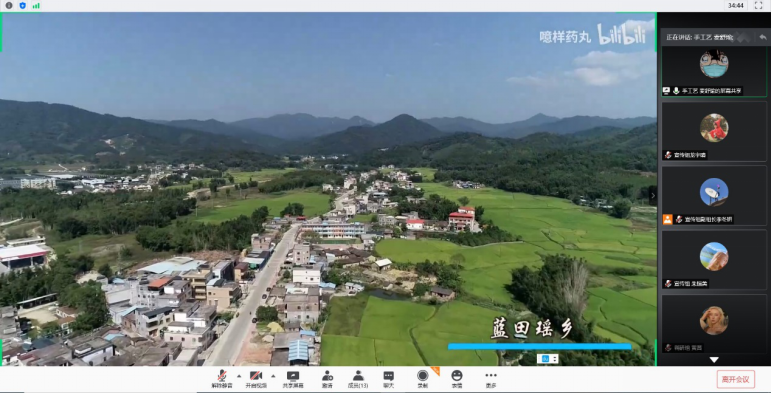
Task: Open the more options (更多) menu
Action: [x=491, y=379]
